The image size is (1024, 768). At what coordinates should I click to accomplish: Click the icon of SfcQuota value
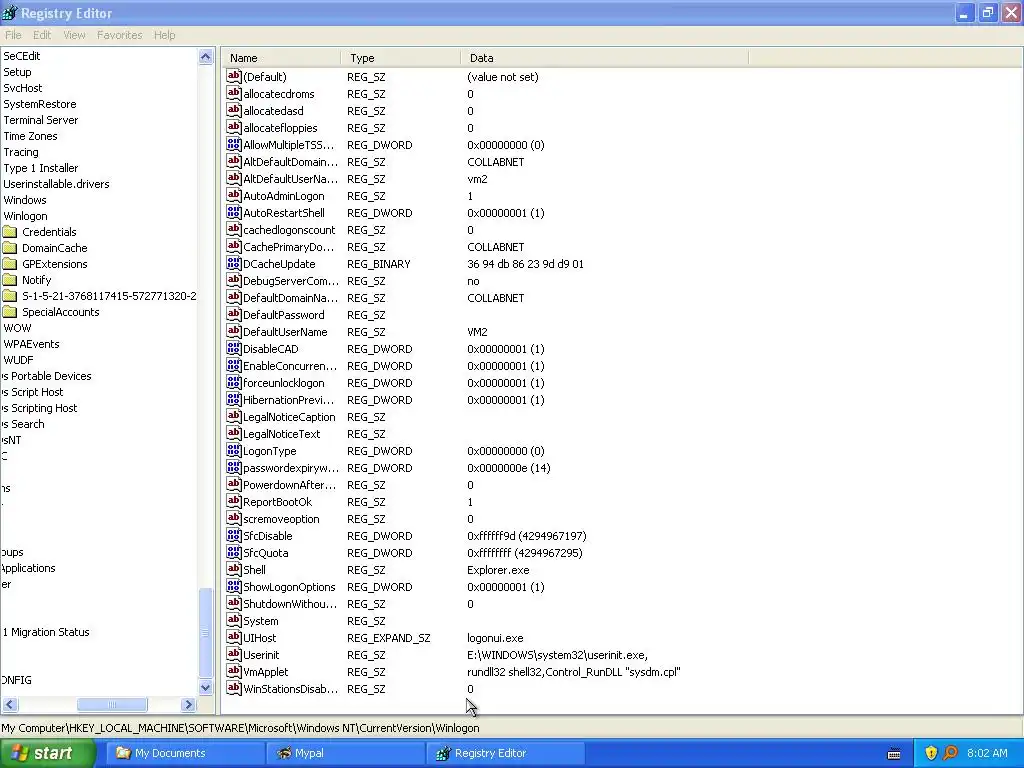point(234,552)
